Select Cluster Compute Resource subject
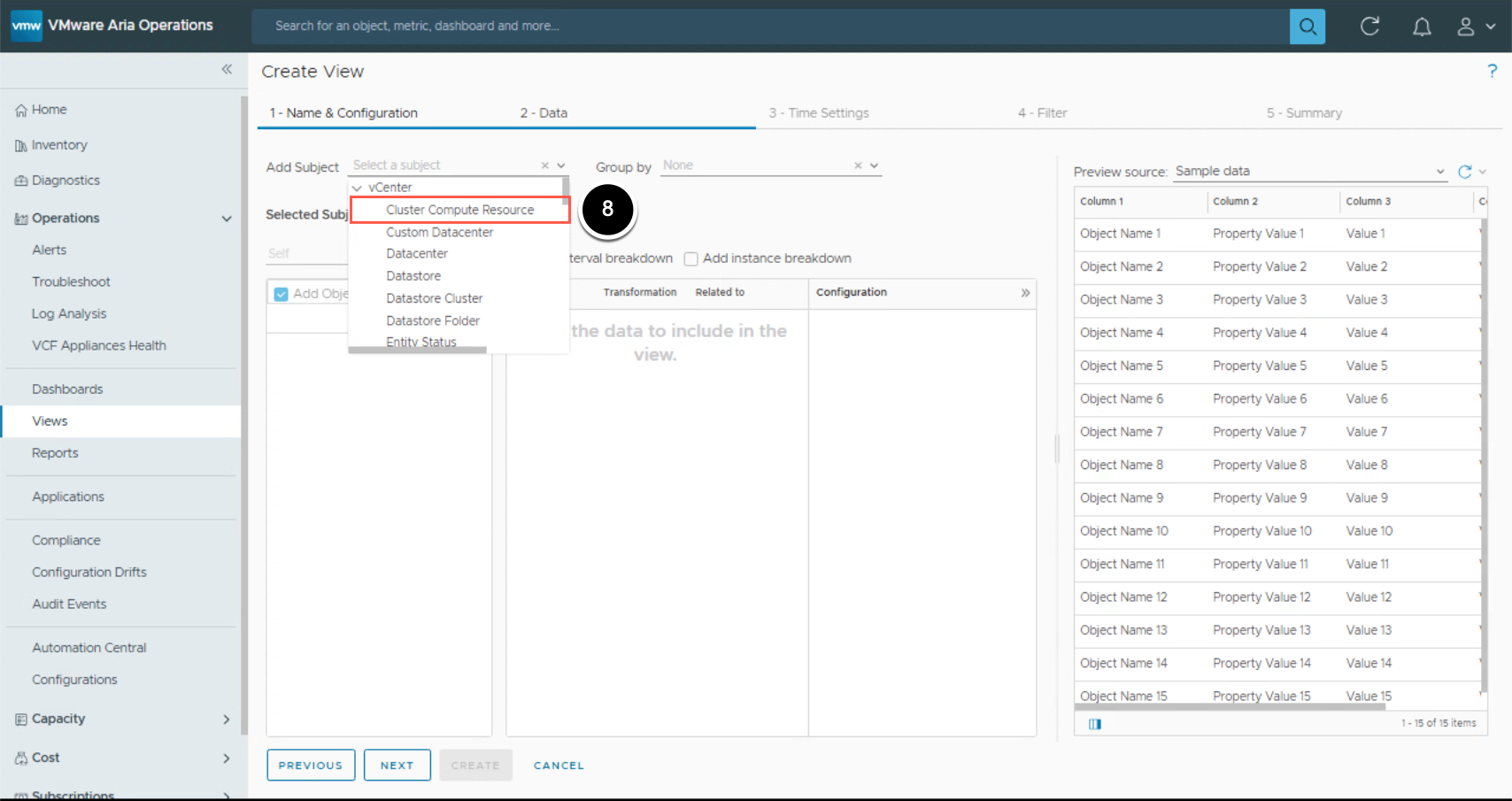Image resolution: width=1512 pixels, height=801 pixels. click(459, 210)
